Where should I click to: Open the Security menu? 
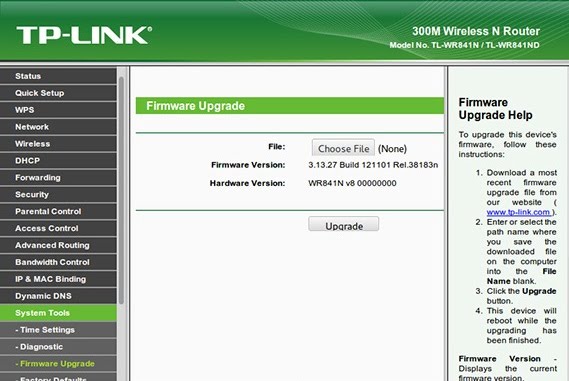[x=58, y=195]
